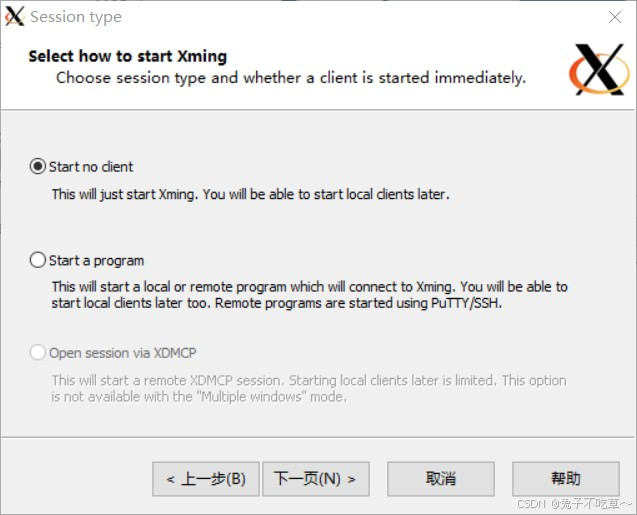
Task: Select the Start no client radio button
Action: coord(37,167)
